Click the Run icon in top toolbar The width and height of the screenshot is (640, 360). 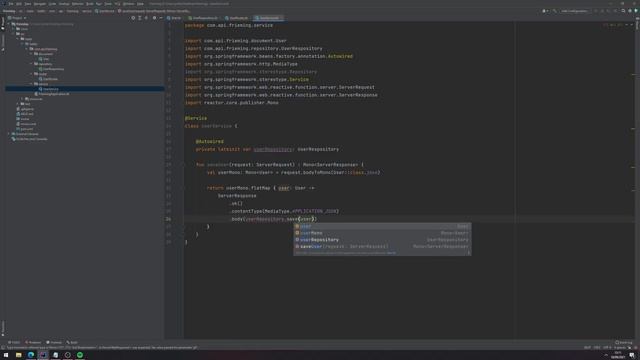[x=596, y=11]
